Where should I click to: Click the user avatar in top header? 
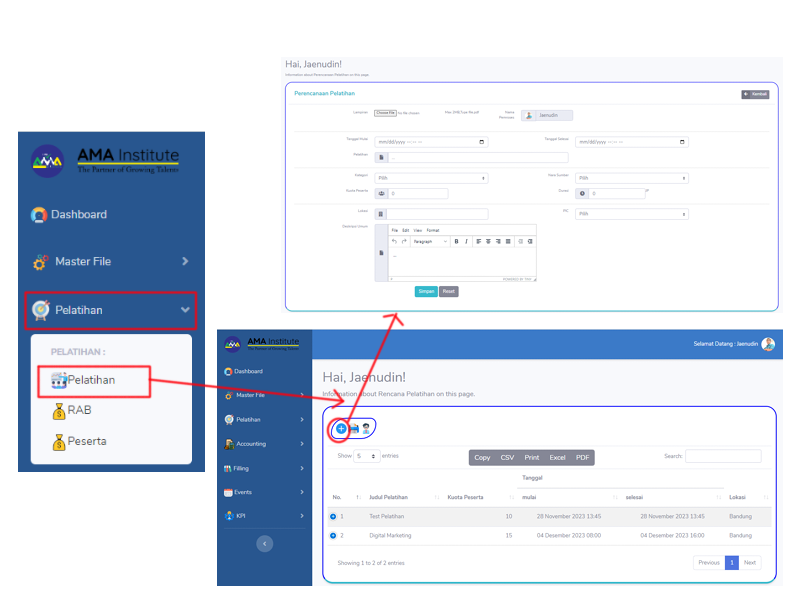(768, 344)
